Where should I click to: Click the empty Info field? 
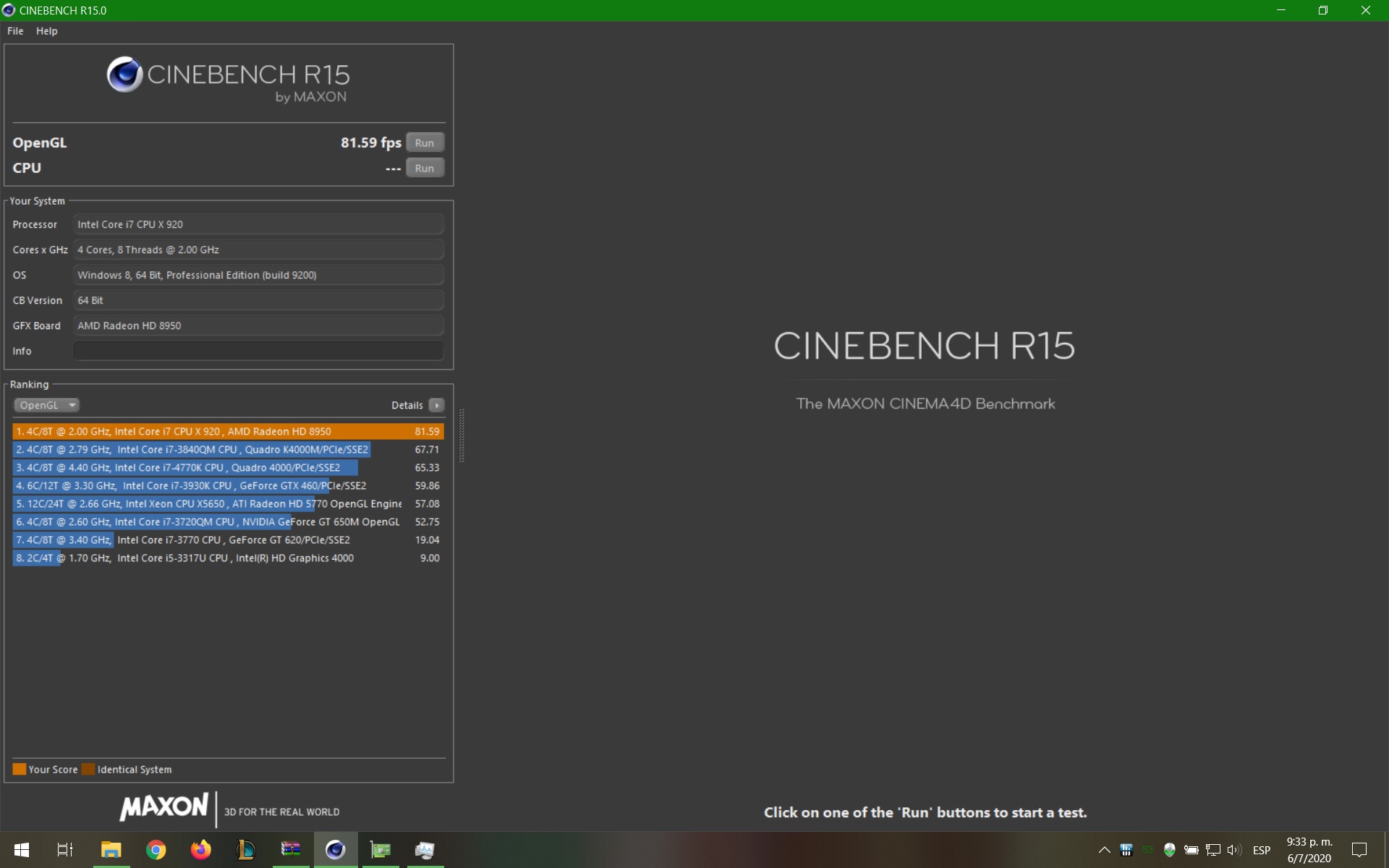point(258,351)
